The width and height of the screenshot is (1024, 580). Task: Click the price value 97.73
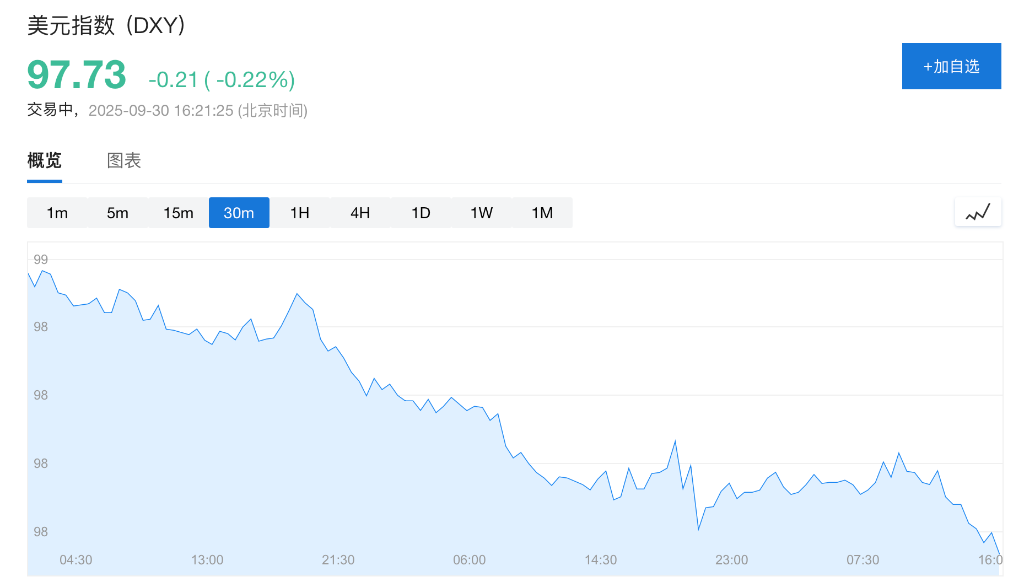(x=75, y=75)
